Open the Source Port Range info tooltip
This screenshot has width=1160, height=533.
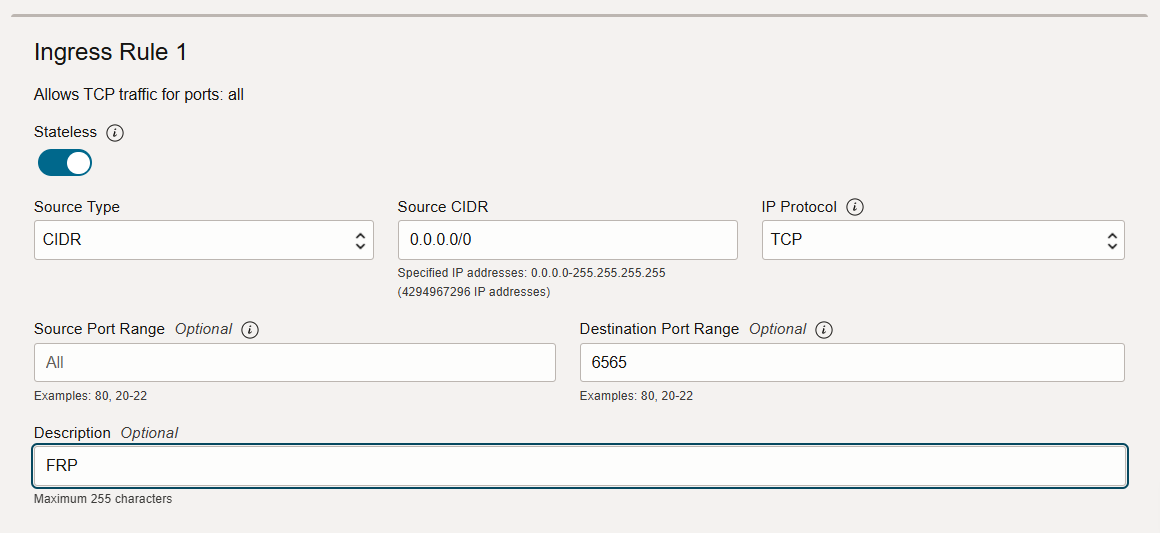click(x=250, y=330)
